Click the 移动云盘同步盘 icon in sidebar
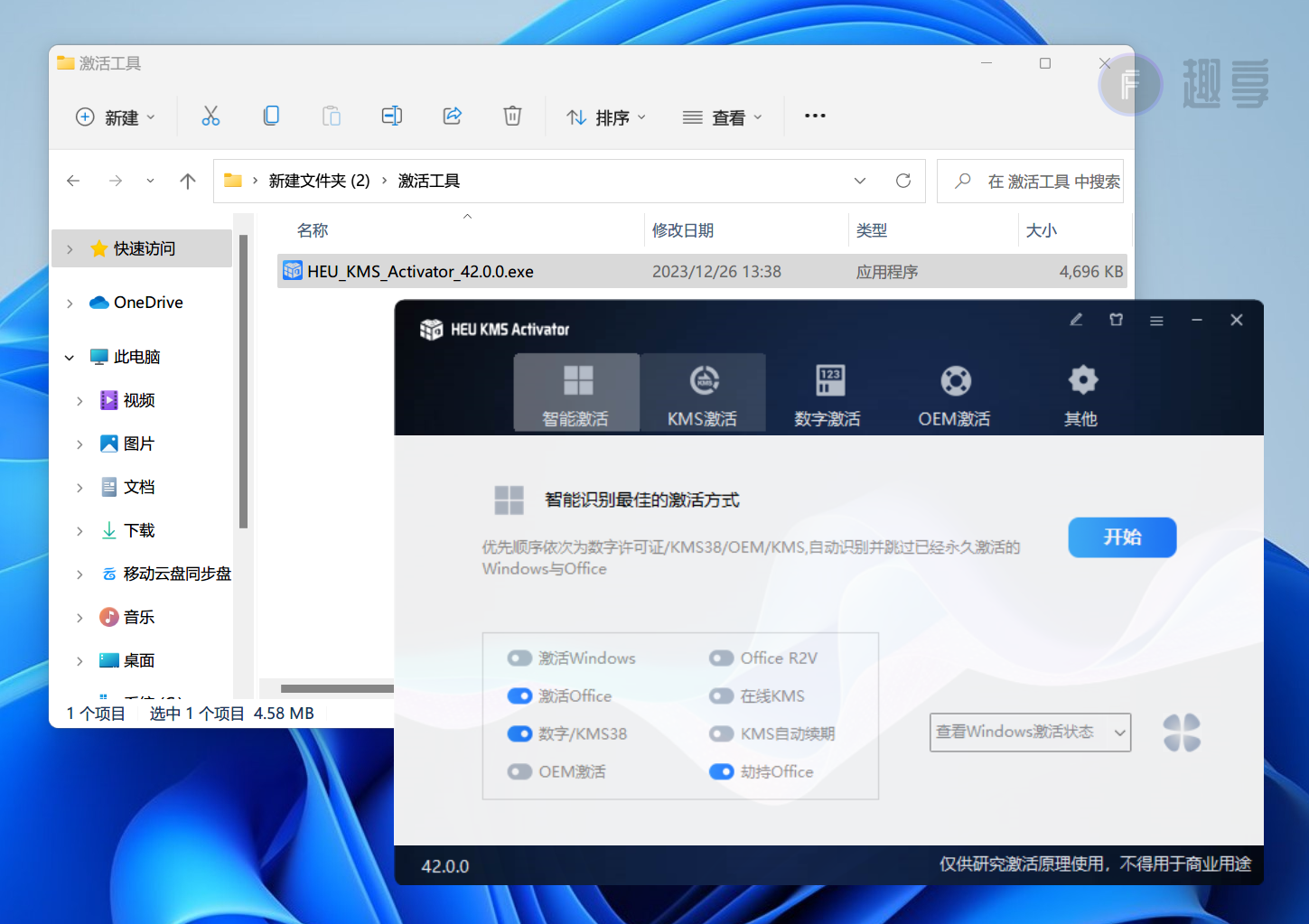 pos(108,574)
